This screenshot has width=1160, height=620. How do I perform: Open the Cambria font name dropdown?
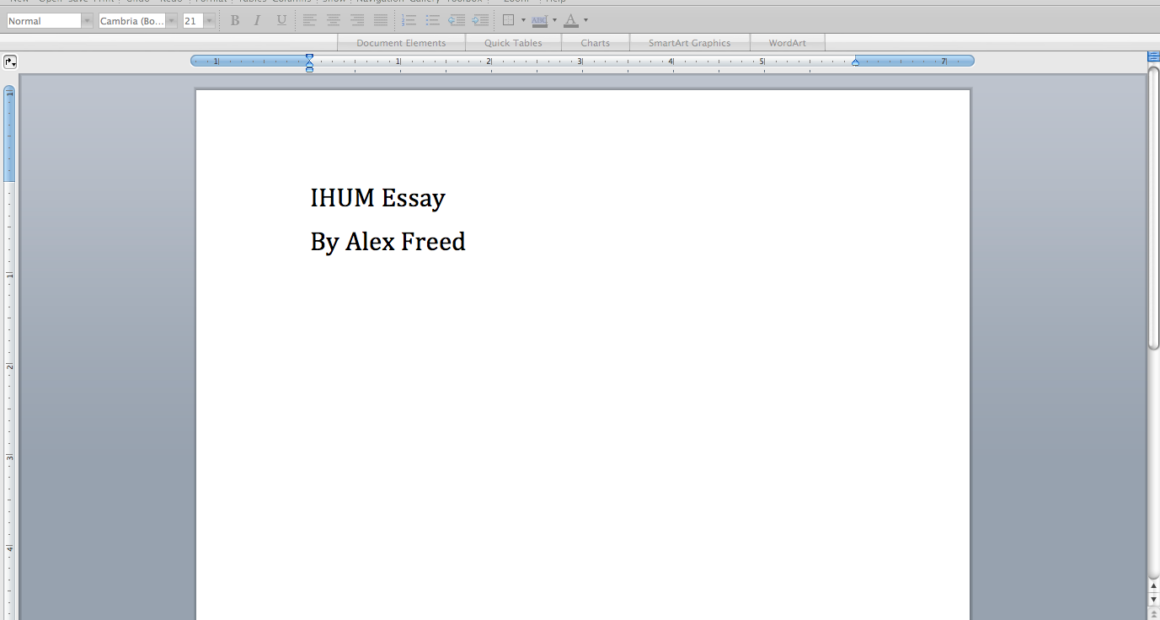tap(171, 21)
